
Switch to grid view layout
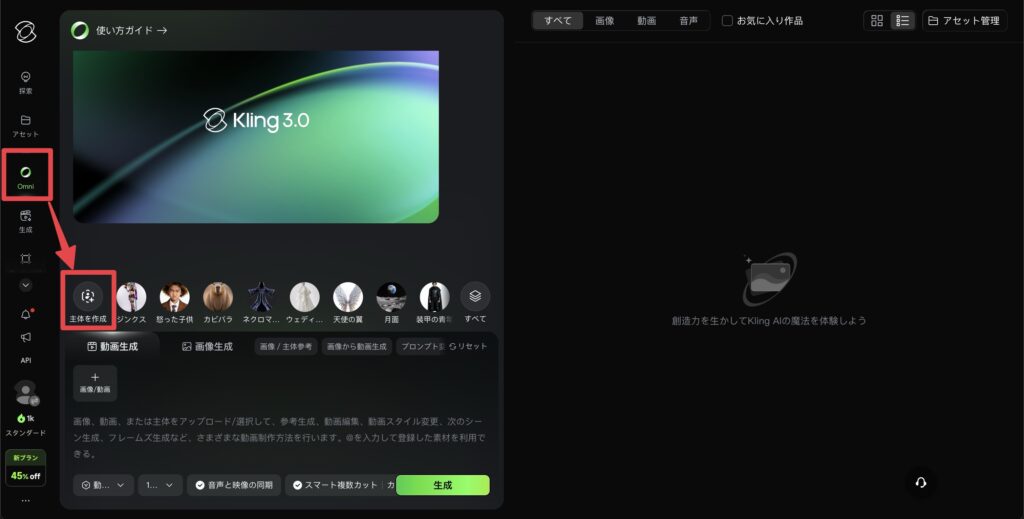tap(877, 21)
